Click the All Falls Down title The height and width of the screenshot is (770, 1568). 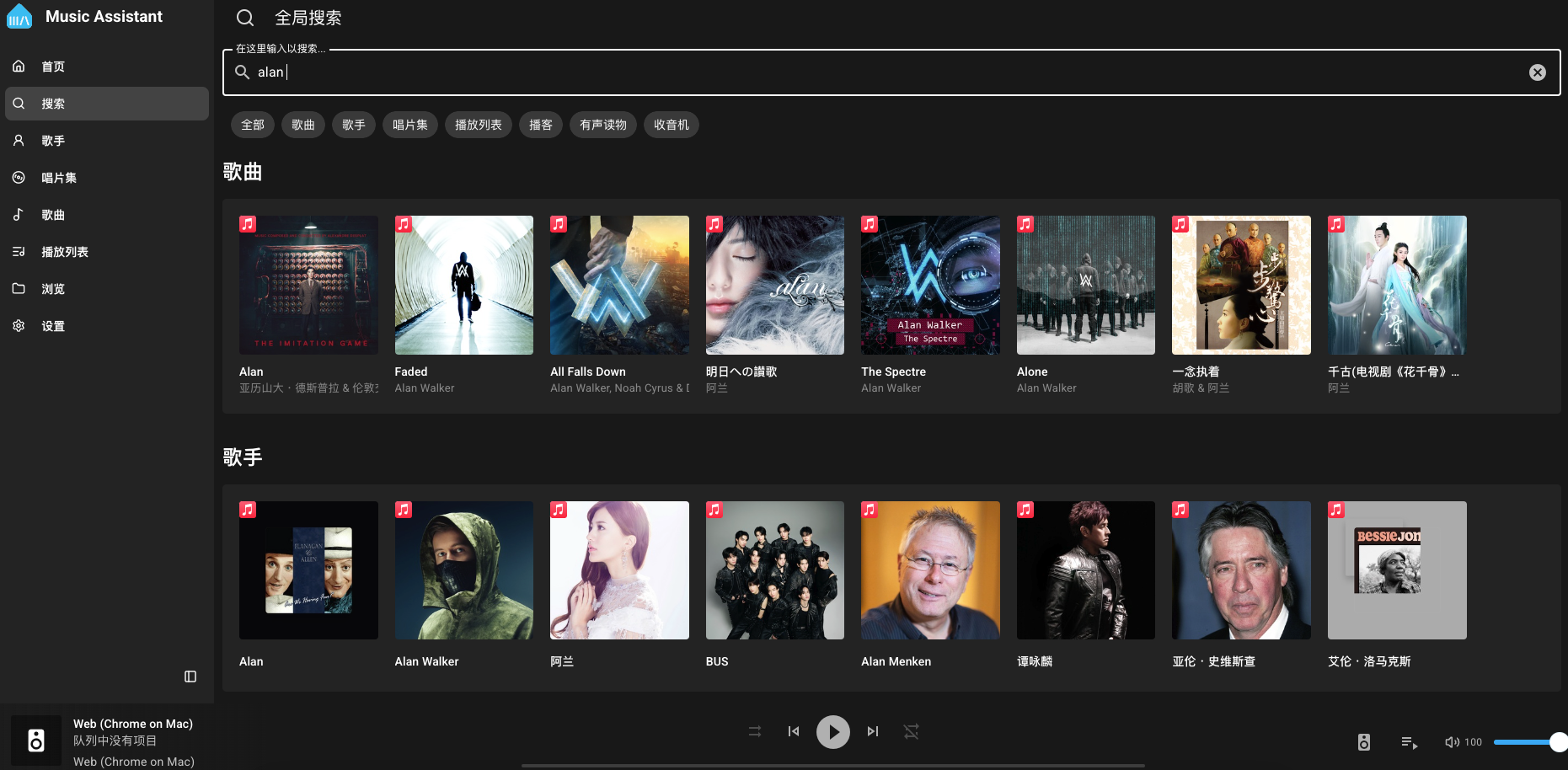[588, 372]
